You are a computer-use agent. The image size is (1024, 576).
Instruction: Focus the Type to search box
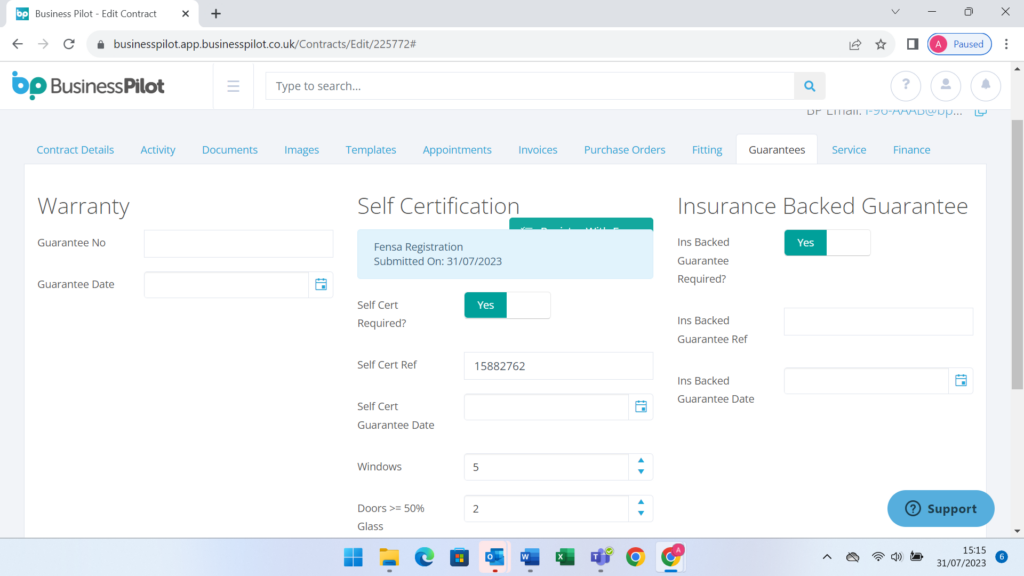click(x=530, y=86)
